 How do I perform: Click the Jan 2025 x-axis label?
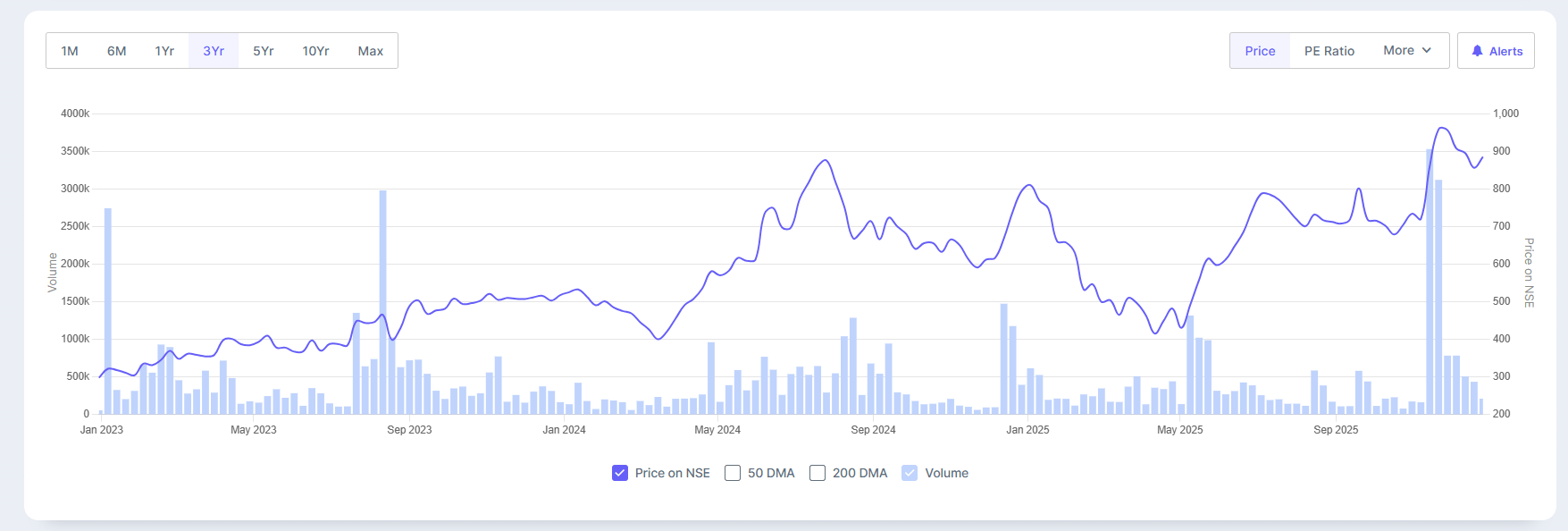coord(1027,430)
